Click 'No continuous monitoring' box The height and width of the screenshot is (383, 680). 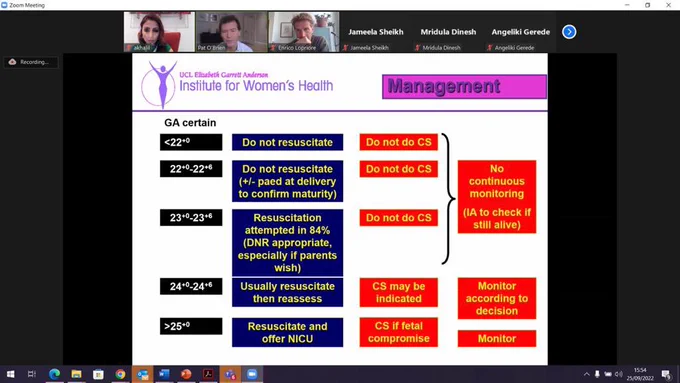(x=497, y=196)
